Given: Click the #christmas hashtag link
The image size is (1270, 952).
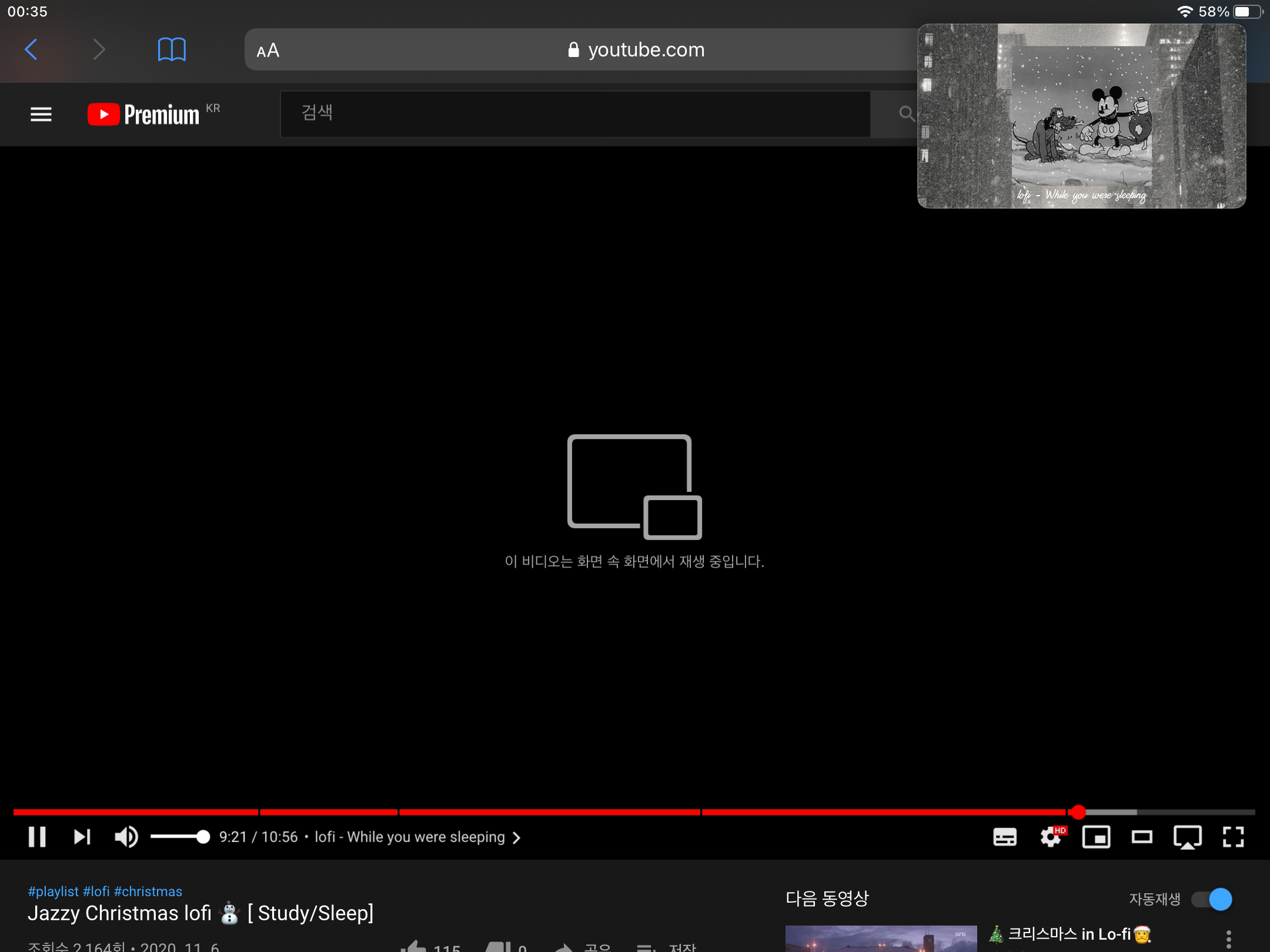Looking at the screenshot, I should tap(148, 891).
